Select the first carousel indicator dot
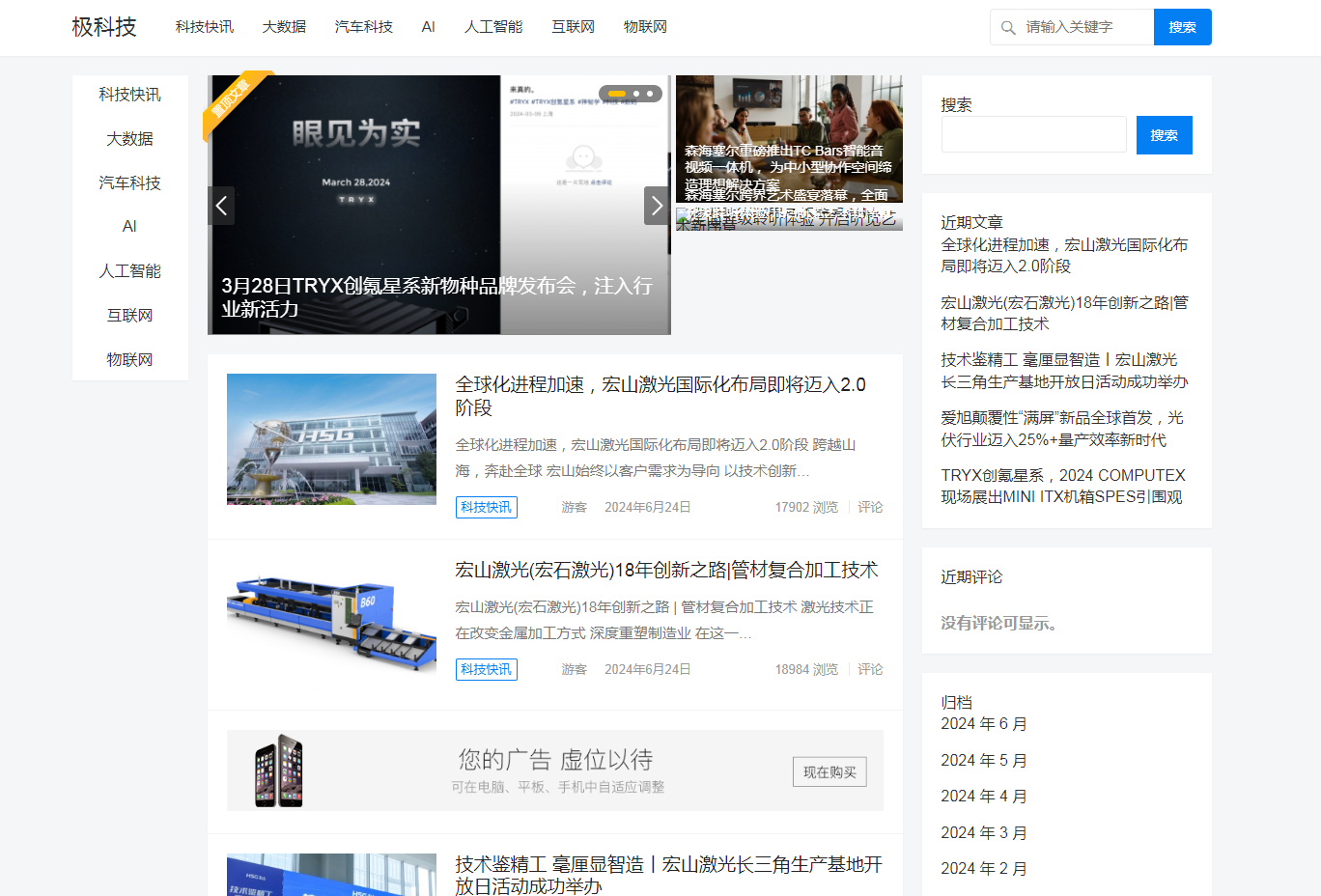This screenshot has width=1321, height=896. (x=616, y=94)
